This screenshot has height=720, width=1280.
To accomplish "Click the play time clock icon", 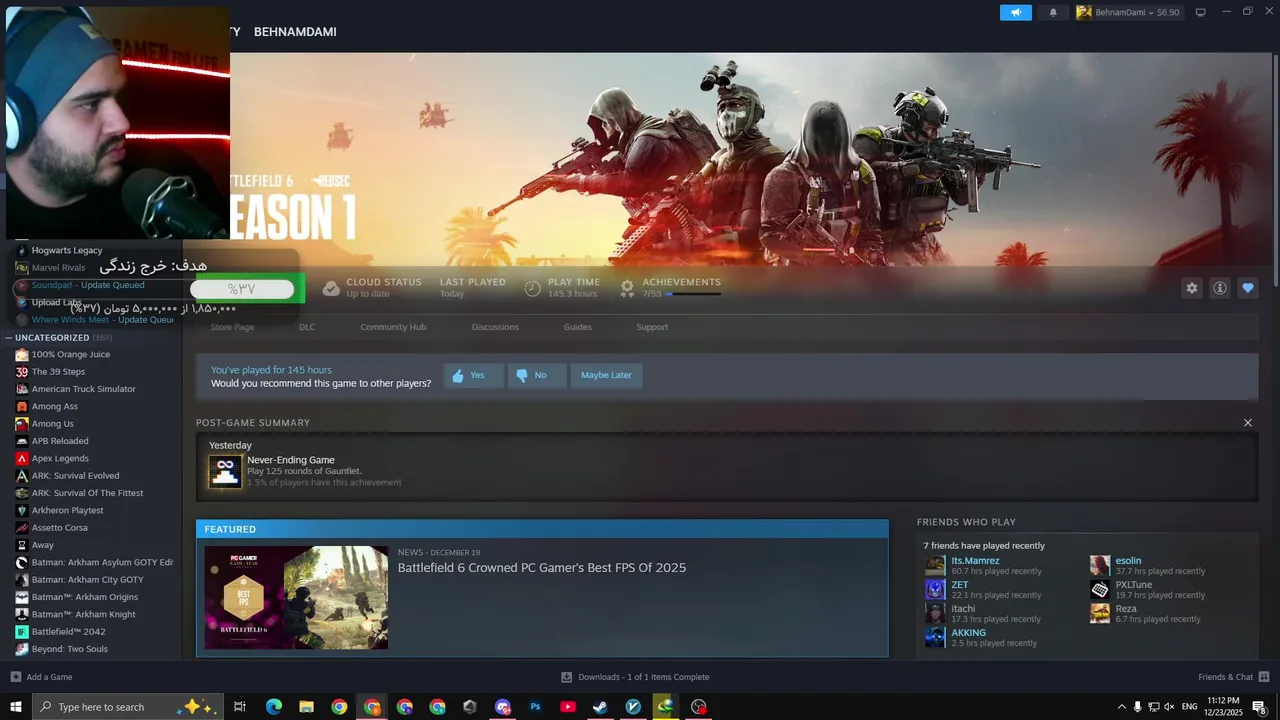I will 533,288.
